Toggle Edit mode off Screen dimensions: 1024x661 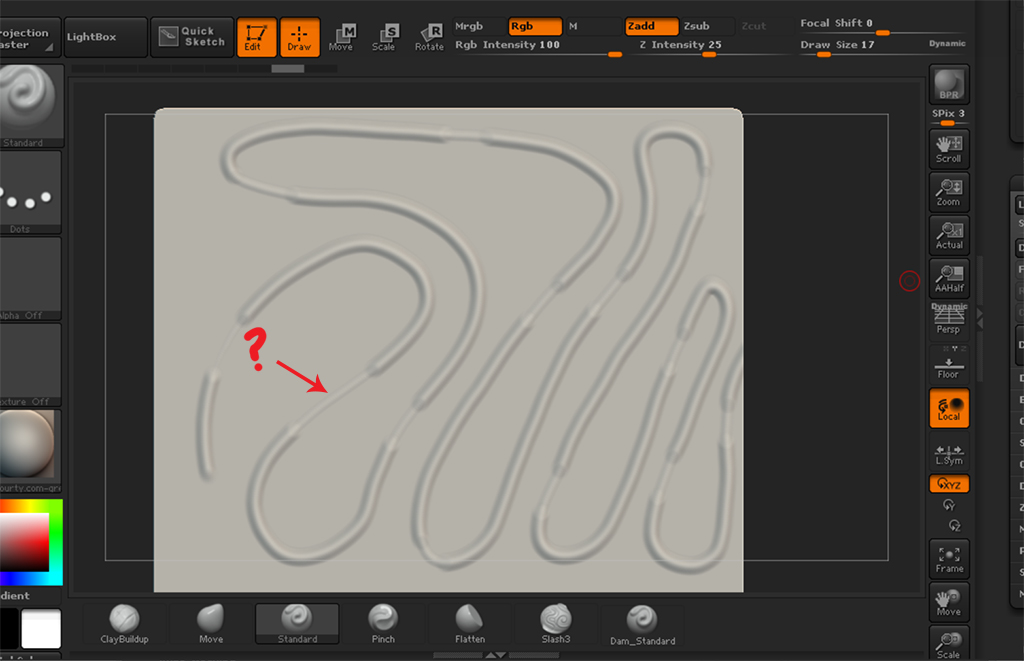tap(256, 37)
